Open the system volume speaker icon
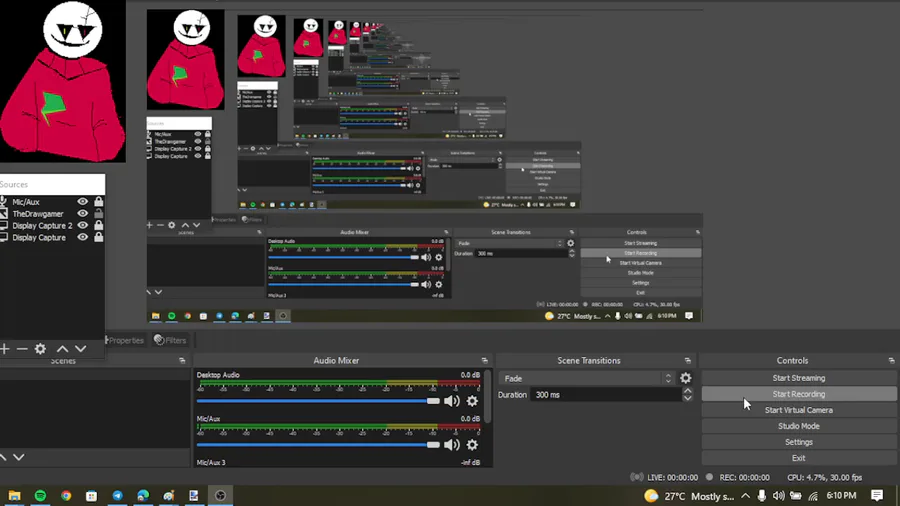The height and width of the screenshot is (506, 900). pyautogui.click(x=778, y=496)
